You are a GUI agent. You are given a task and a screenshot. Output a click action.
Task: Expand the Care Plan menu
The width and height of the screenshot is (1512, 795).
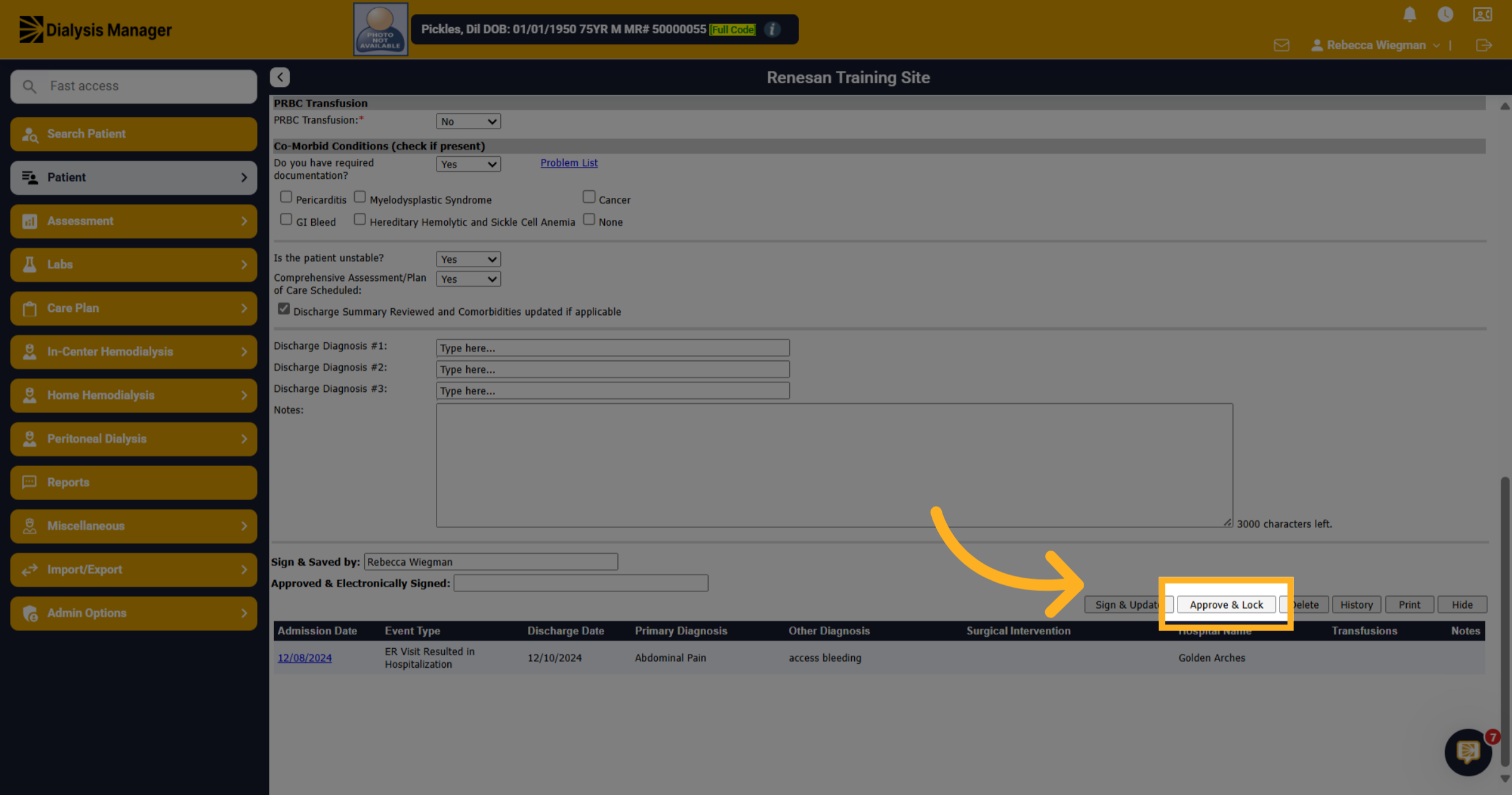(x=134, y=308)
